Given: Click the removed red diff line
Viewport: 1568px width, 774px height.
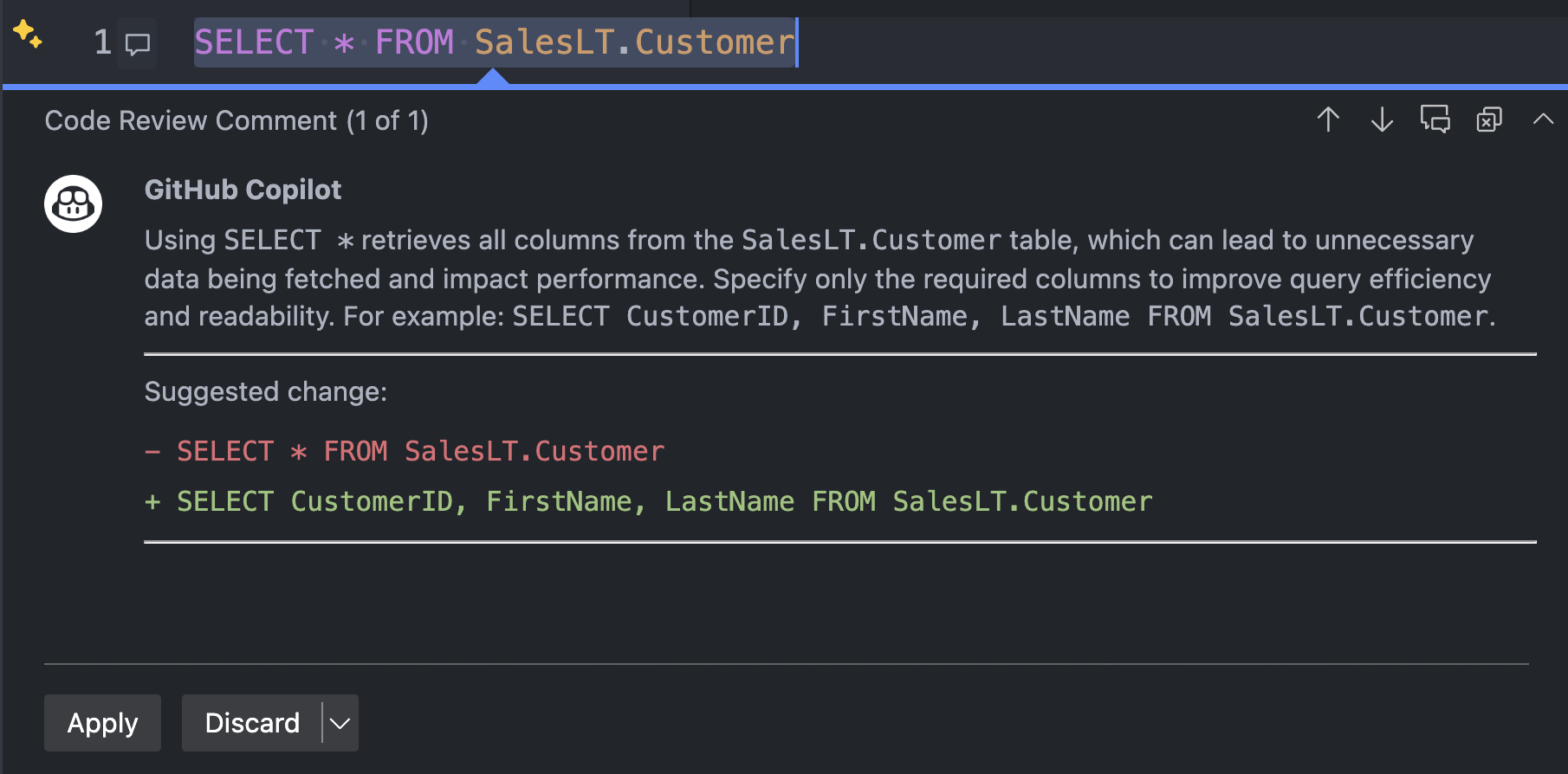Looking at the screenshot, I should 405,450.
